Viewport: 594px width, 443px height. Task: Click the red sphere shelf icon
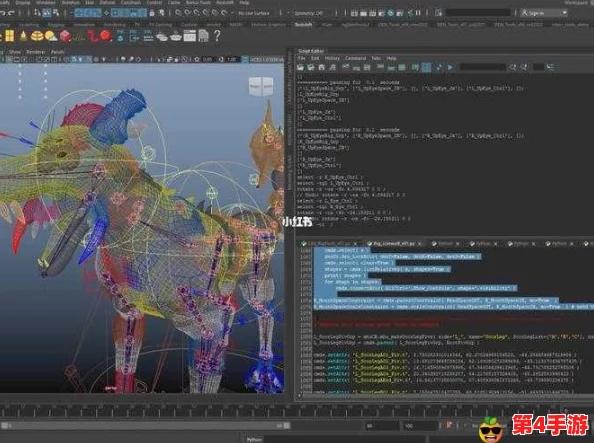(106, 36)
